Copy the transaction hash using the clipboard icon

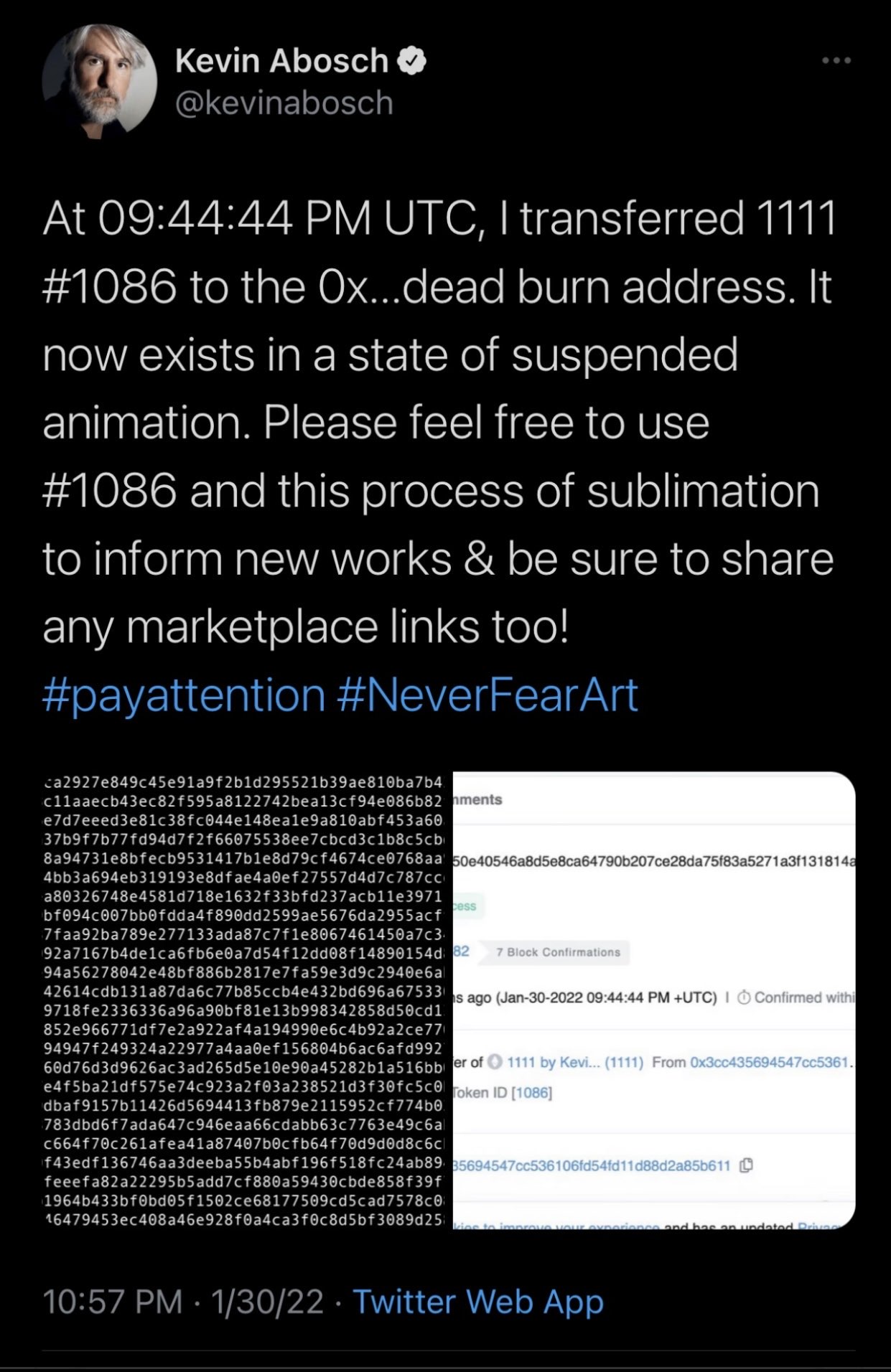[x=747, y=1165]
